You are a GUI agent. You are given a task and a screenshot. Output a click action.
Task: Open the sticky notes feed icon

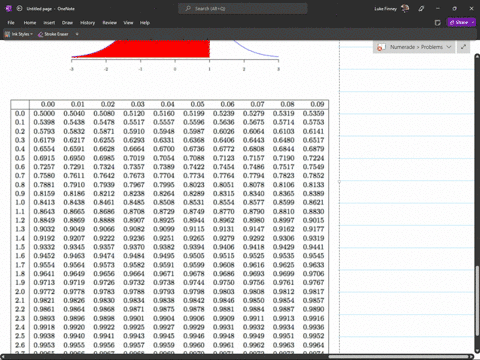(x=438, y=23)
